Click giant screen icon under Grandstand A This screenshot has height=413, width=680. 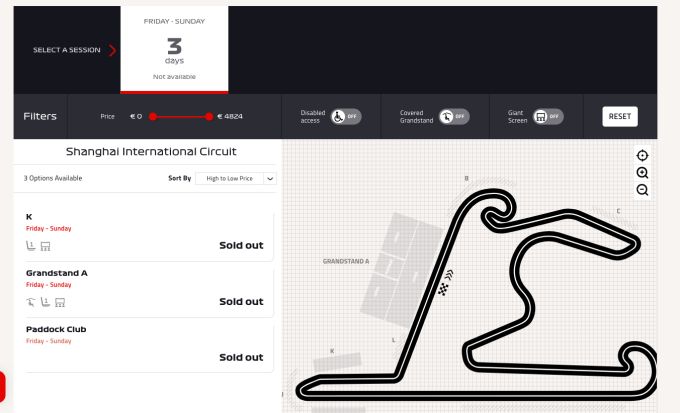click(x=60, y=302)
